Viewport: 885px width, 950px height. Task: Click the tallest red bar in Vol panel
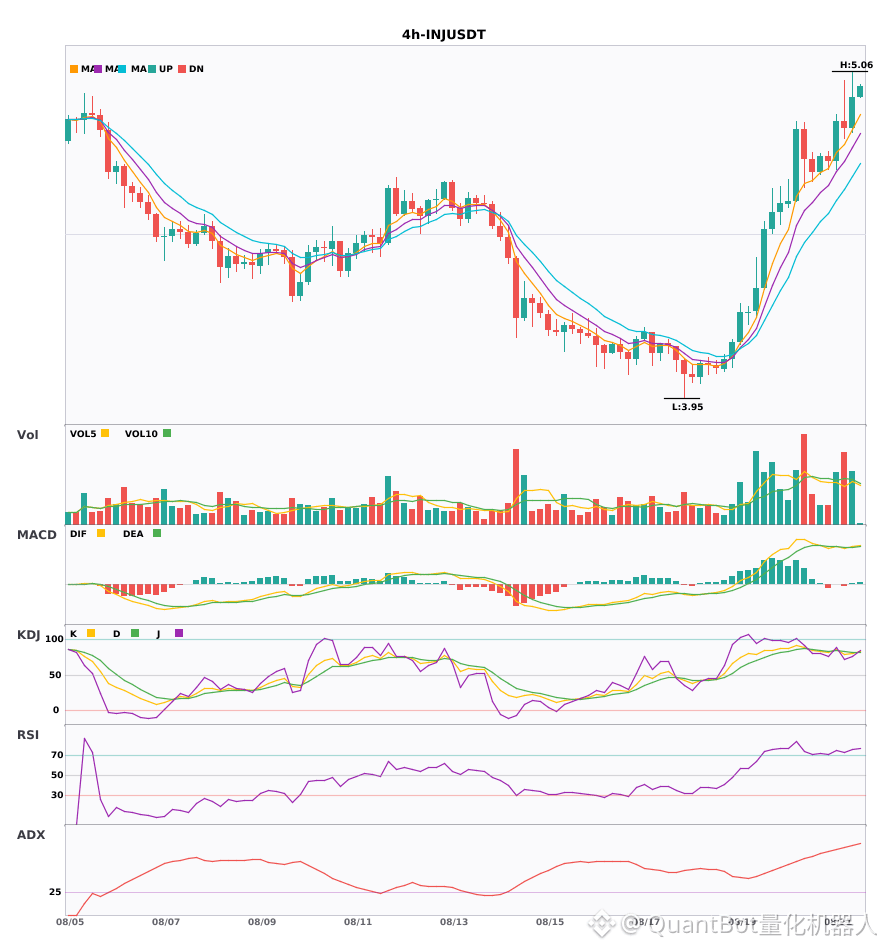coord(804,479)
